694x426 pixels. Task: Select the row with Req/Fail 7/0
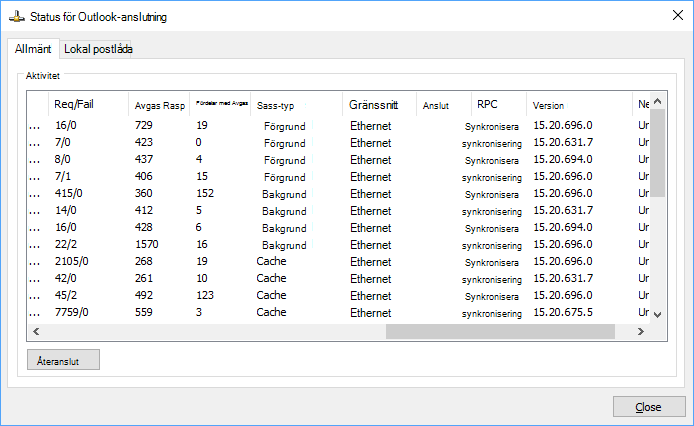point(339,143)
